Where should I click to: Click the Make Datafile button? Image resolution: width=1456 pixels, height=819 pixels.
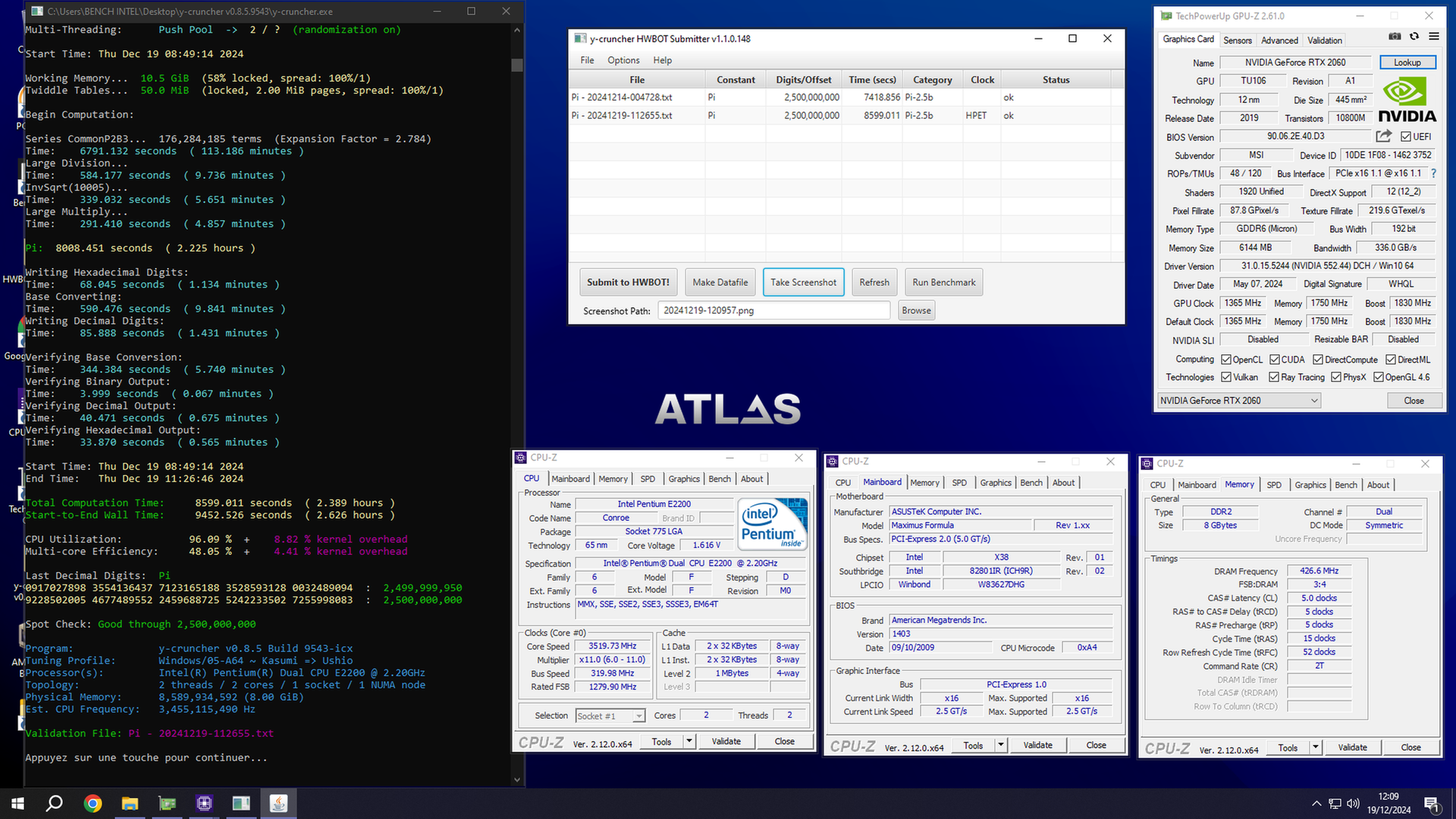[x=720, y=282]
